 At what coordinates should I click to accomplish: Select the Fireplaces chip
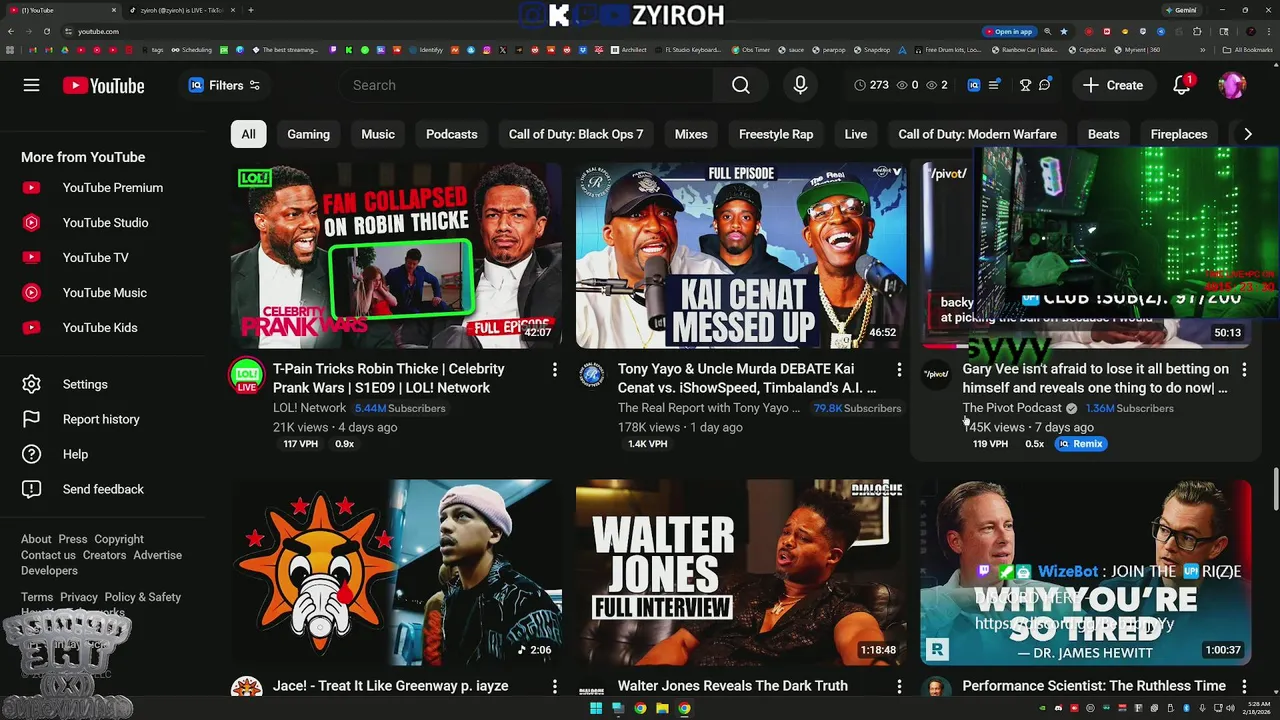click(1179, 134)
